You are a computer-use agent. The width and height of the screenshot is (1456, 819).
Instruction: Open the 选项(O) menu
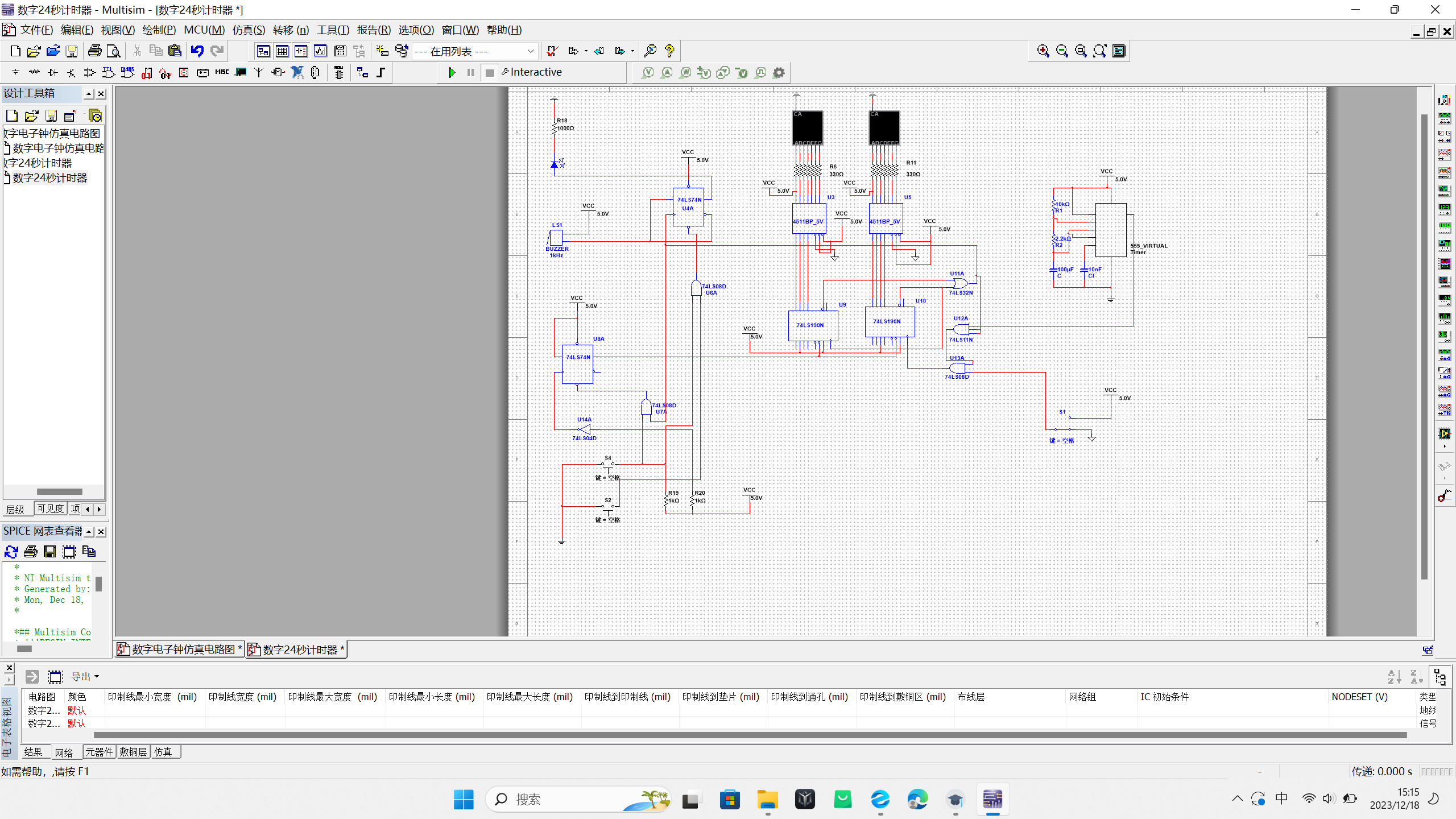pos(416,30)
